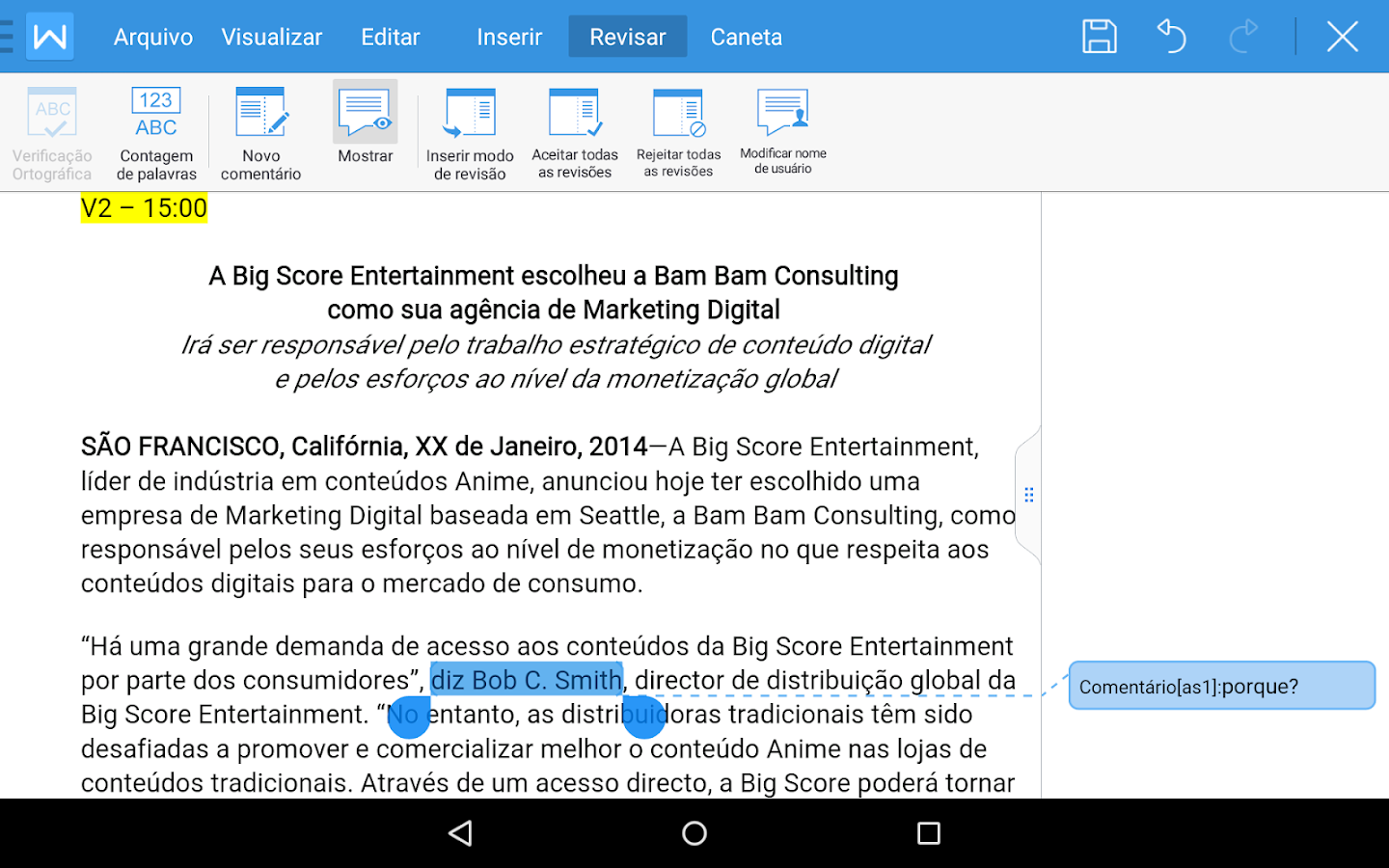Close the document with the X

point(1343,37)
